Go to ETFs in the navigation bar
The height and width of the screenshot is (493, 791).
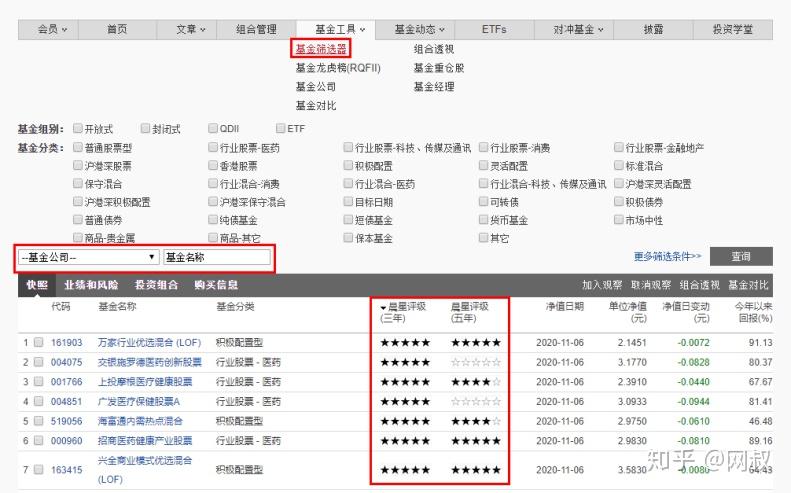click(494, 30)
